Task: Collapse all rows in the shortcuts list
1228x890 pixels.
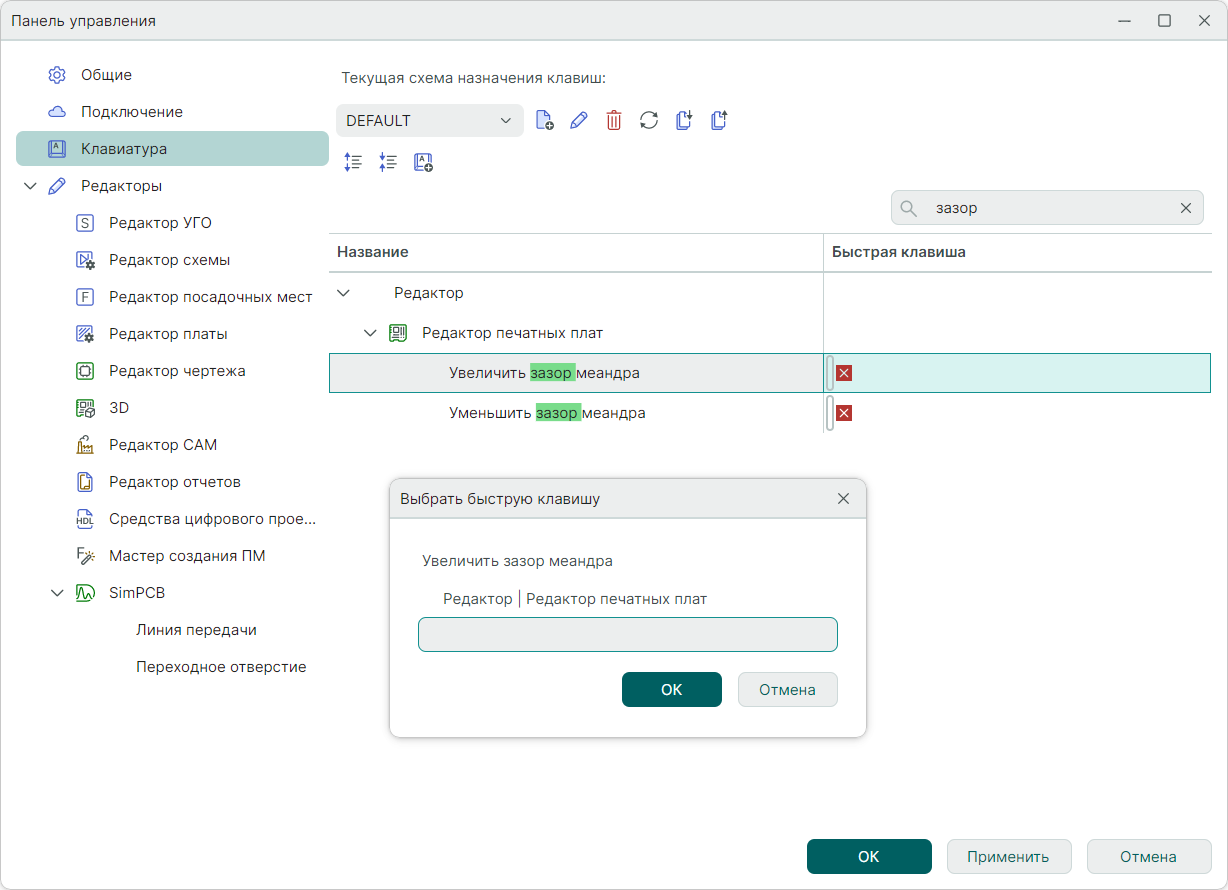Action: 388,163
